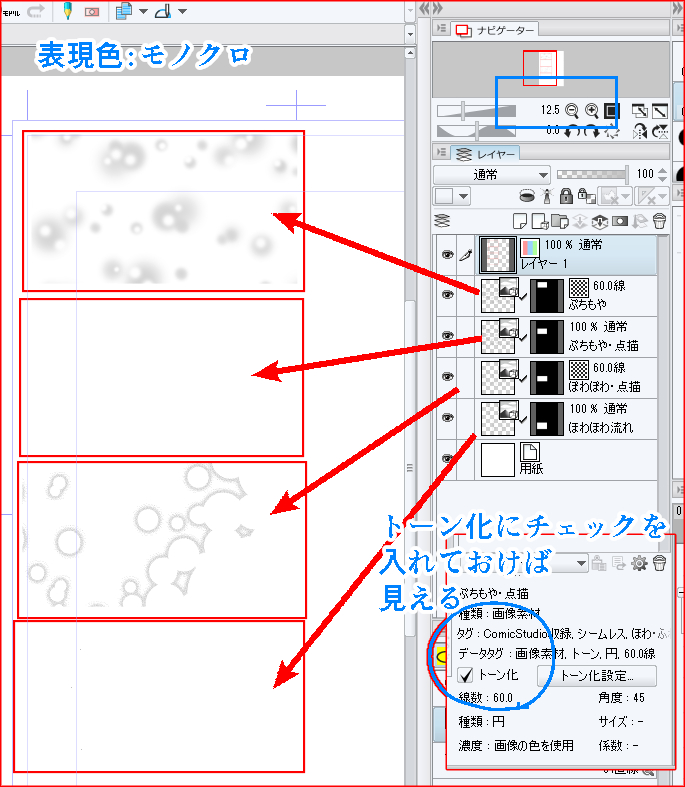Flip the canvas horizontally in Navigator

tap(640, 132)
